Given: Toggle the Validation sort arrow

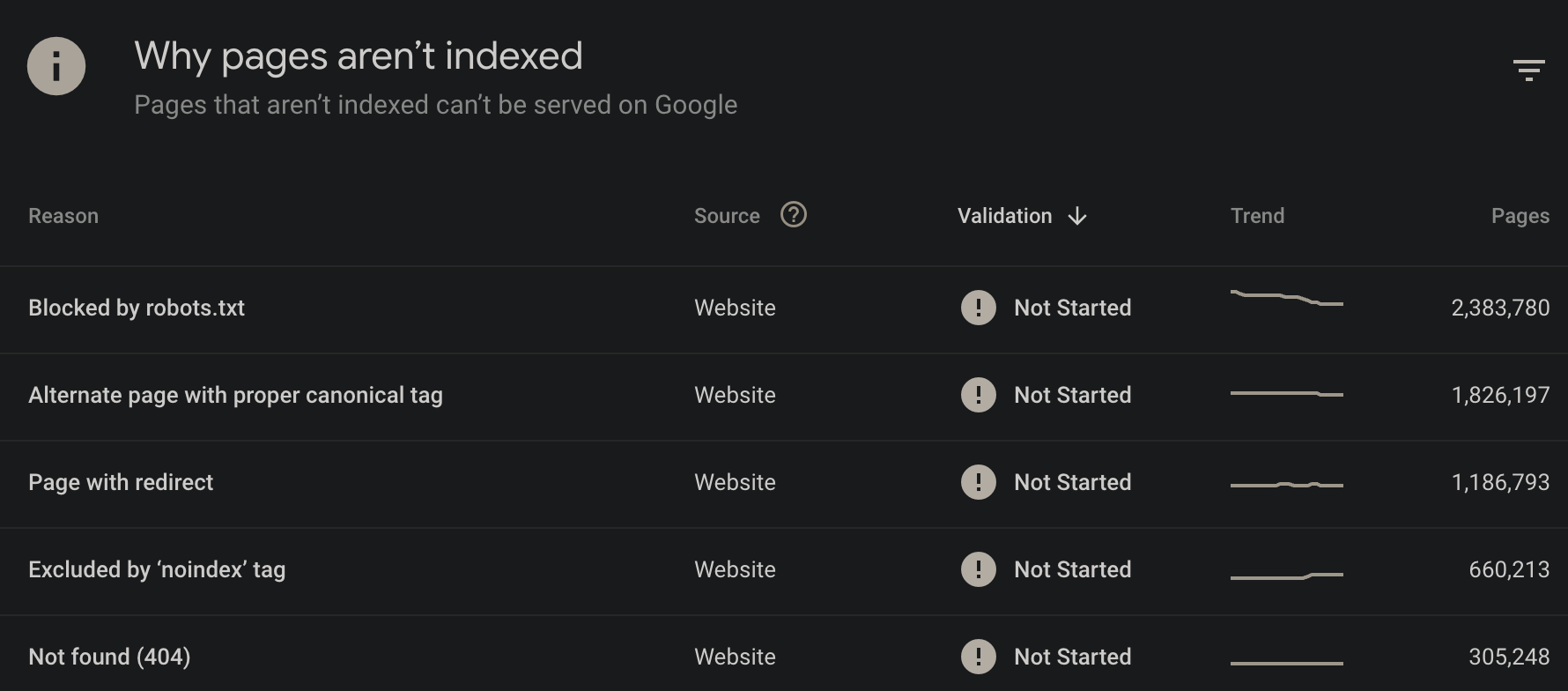Looking at the screenshot, I should [x=1077, y=216].
